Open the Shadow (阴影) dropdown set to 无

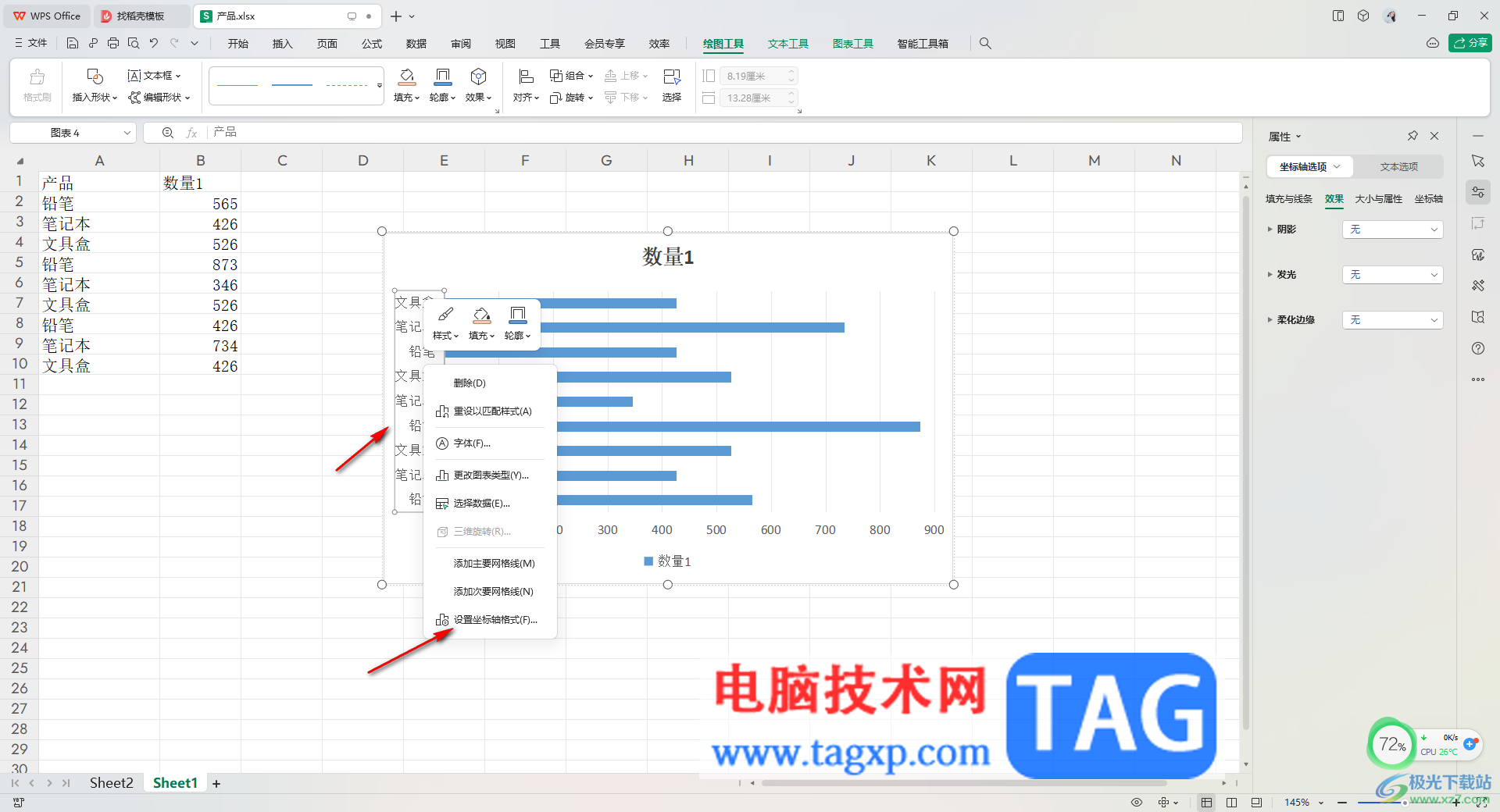1392,230
